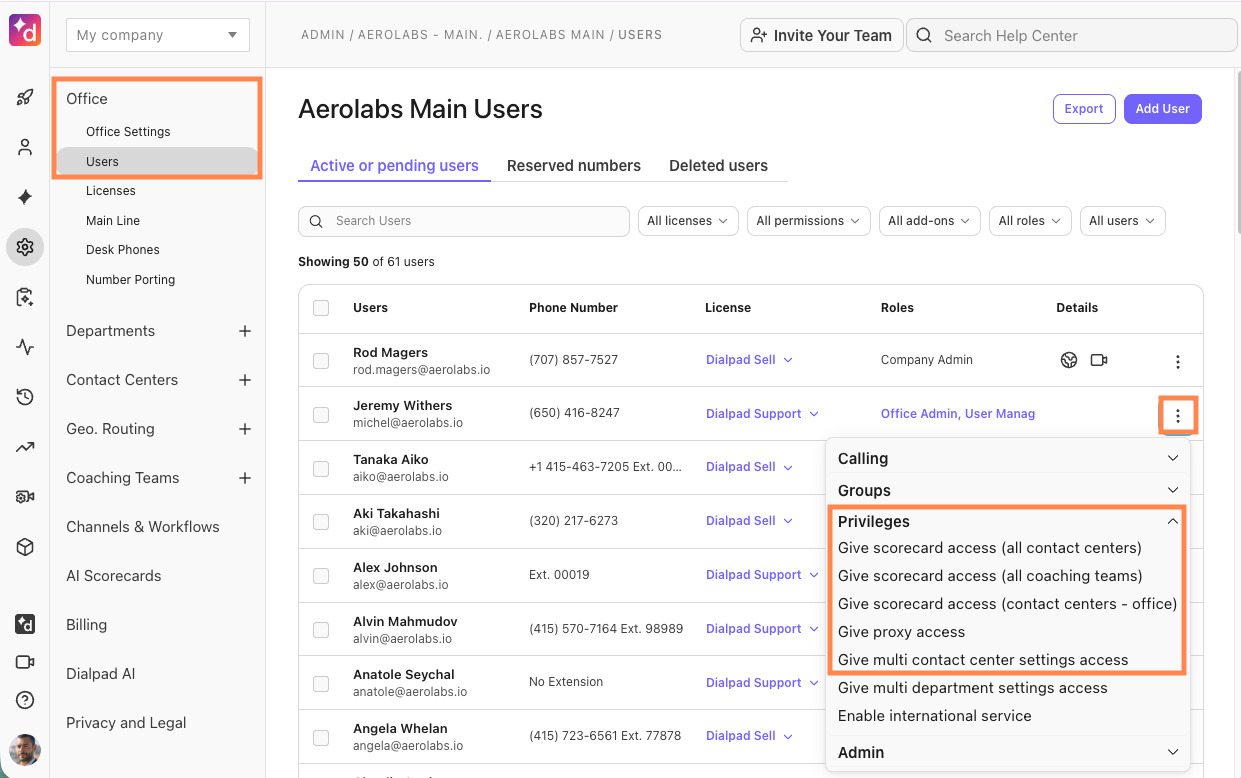
Task: Click Invite Your Team button
Action: (822, 35)
